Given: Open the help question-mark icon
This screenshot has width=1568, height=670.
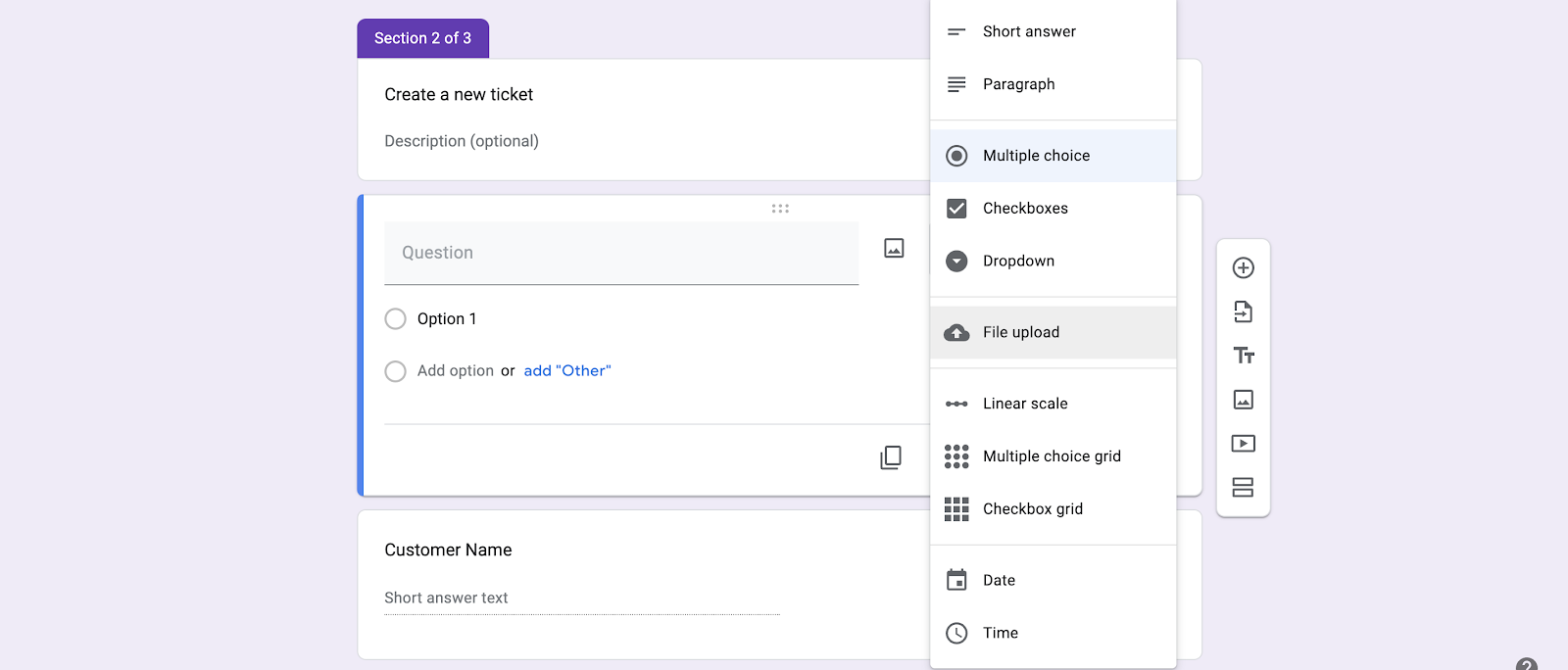Looking at the screenshot, I should 1526,665.
